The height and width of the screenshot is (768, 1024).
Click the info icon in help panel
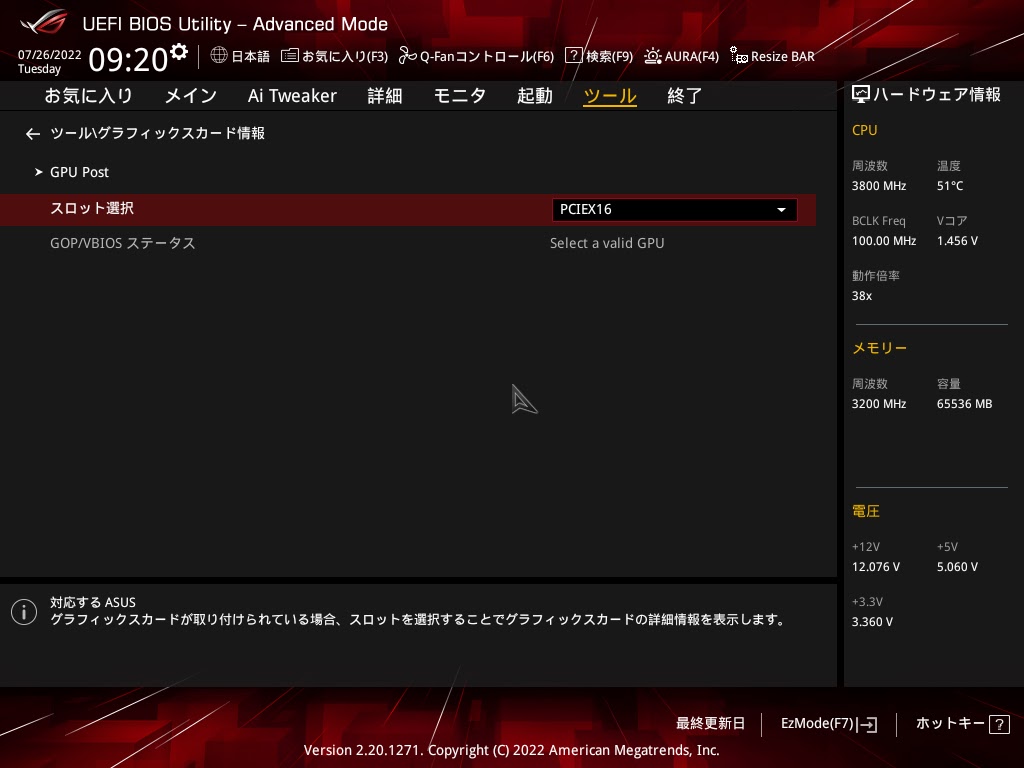coord(24,612)
